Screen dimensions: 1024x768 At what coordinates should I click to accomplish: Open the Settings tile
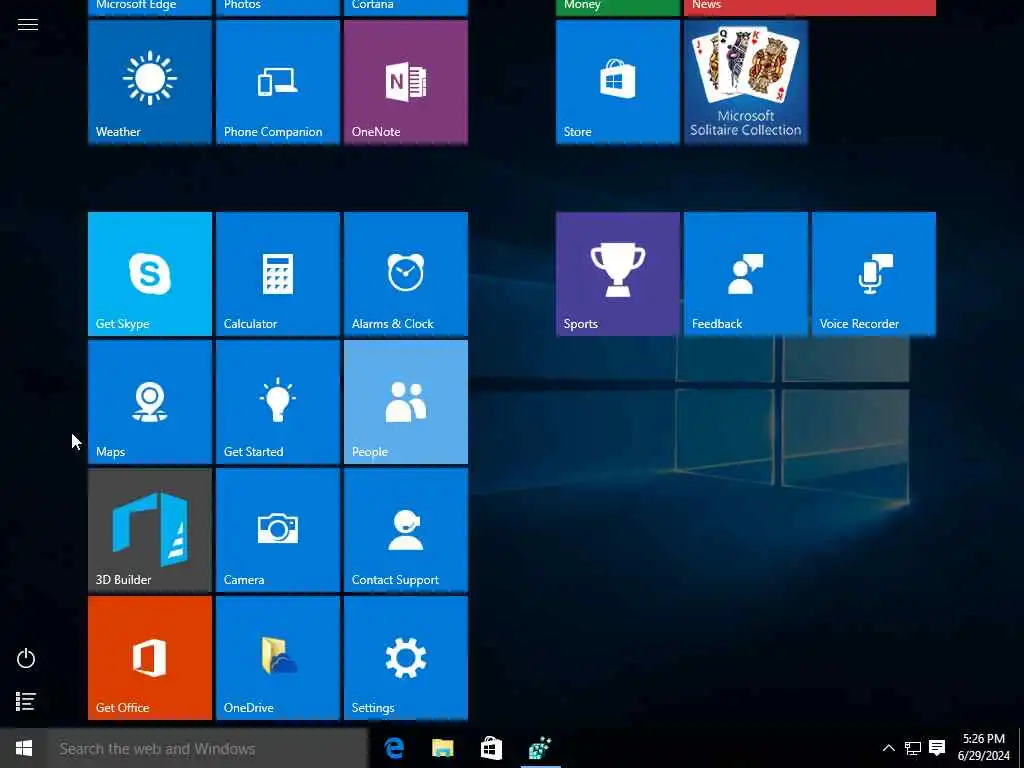point(406,658)
